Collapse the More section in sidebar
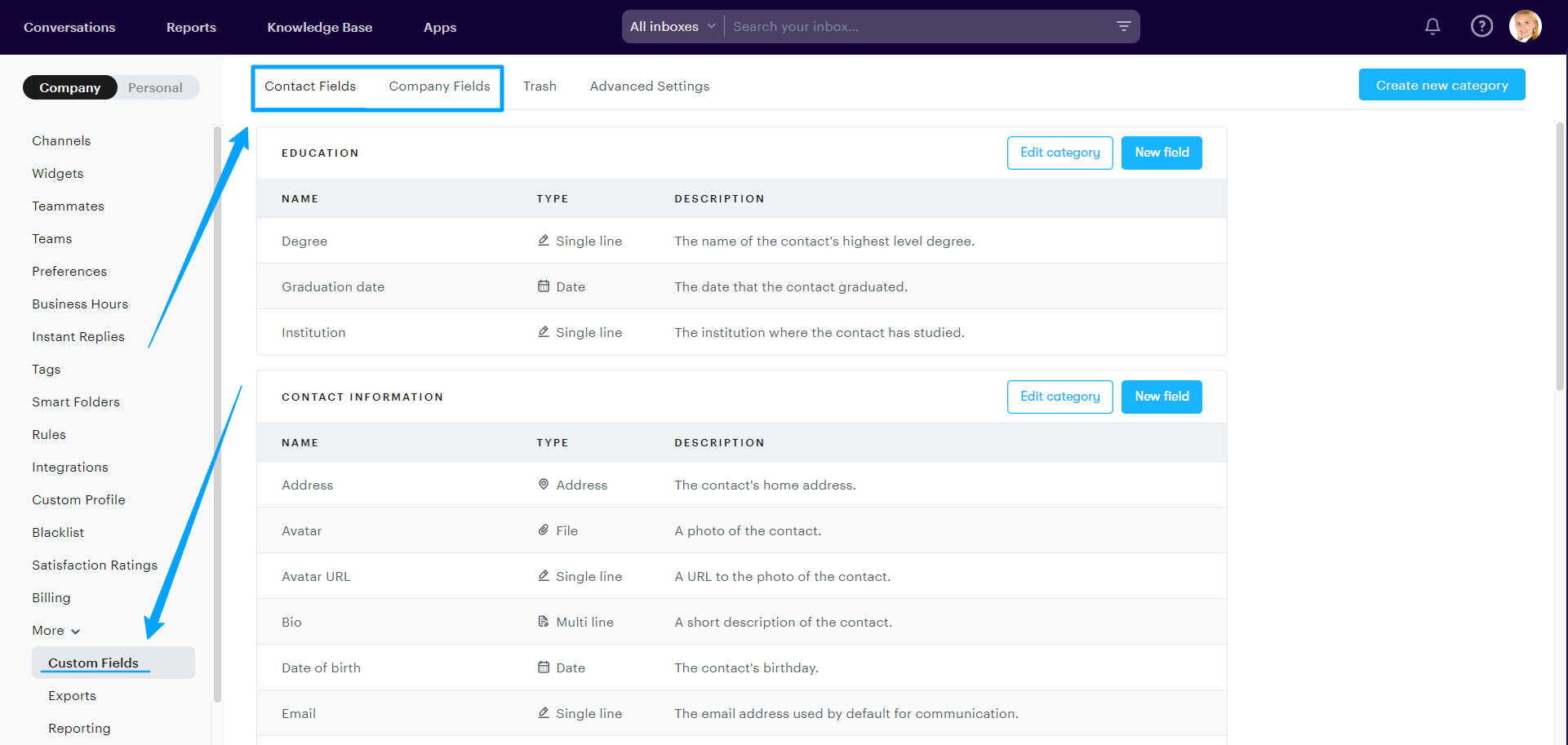1568x745 pixels. coord(56,631)
